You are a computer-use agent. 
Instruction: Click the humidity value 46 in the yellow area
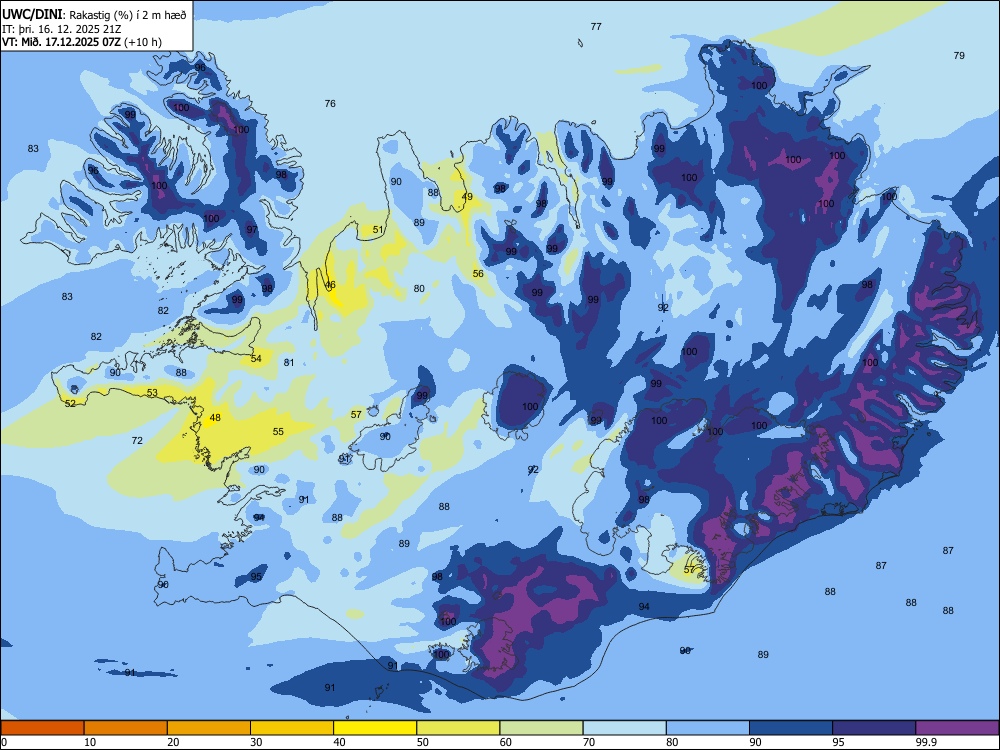coord(330,285)
